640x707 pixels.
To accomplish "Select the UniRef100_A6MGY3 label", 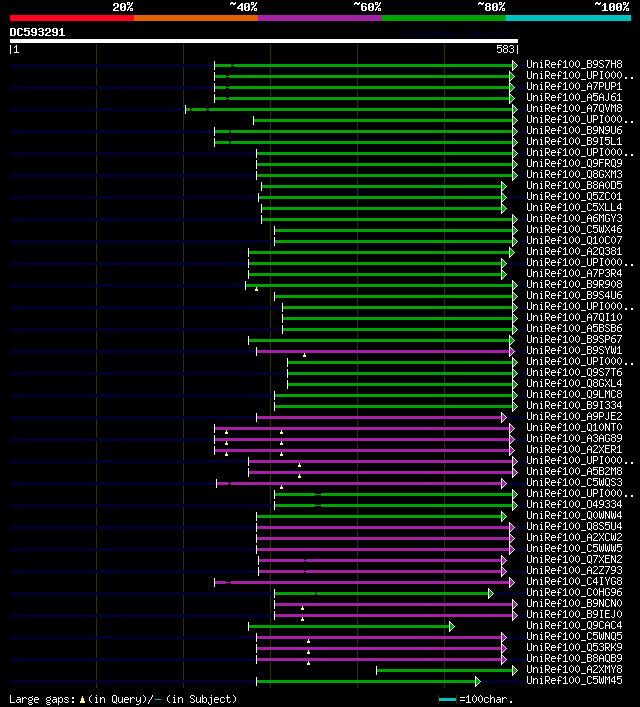I will coord(574,219).
